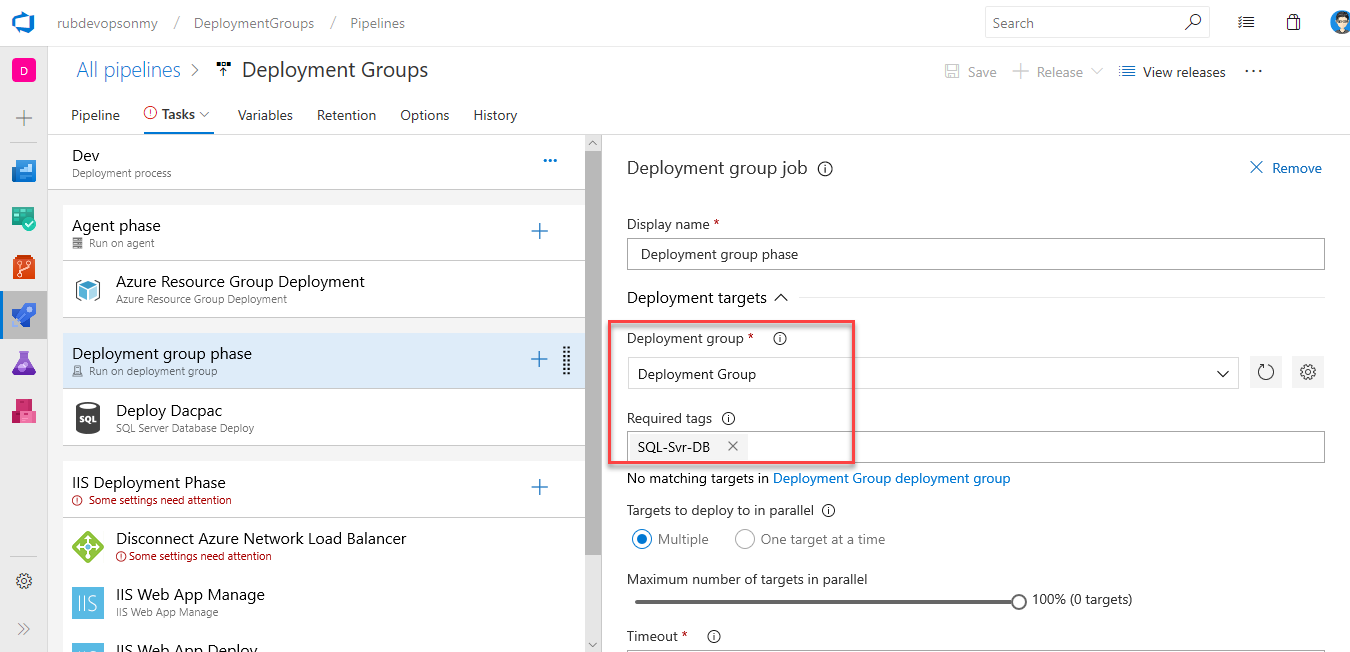The height and width of the screenshot is (652, 1350).
Task: Add task to Agent phase
Action: coord(539,232)
